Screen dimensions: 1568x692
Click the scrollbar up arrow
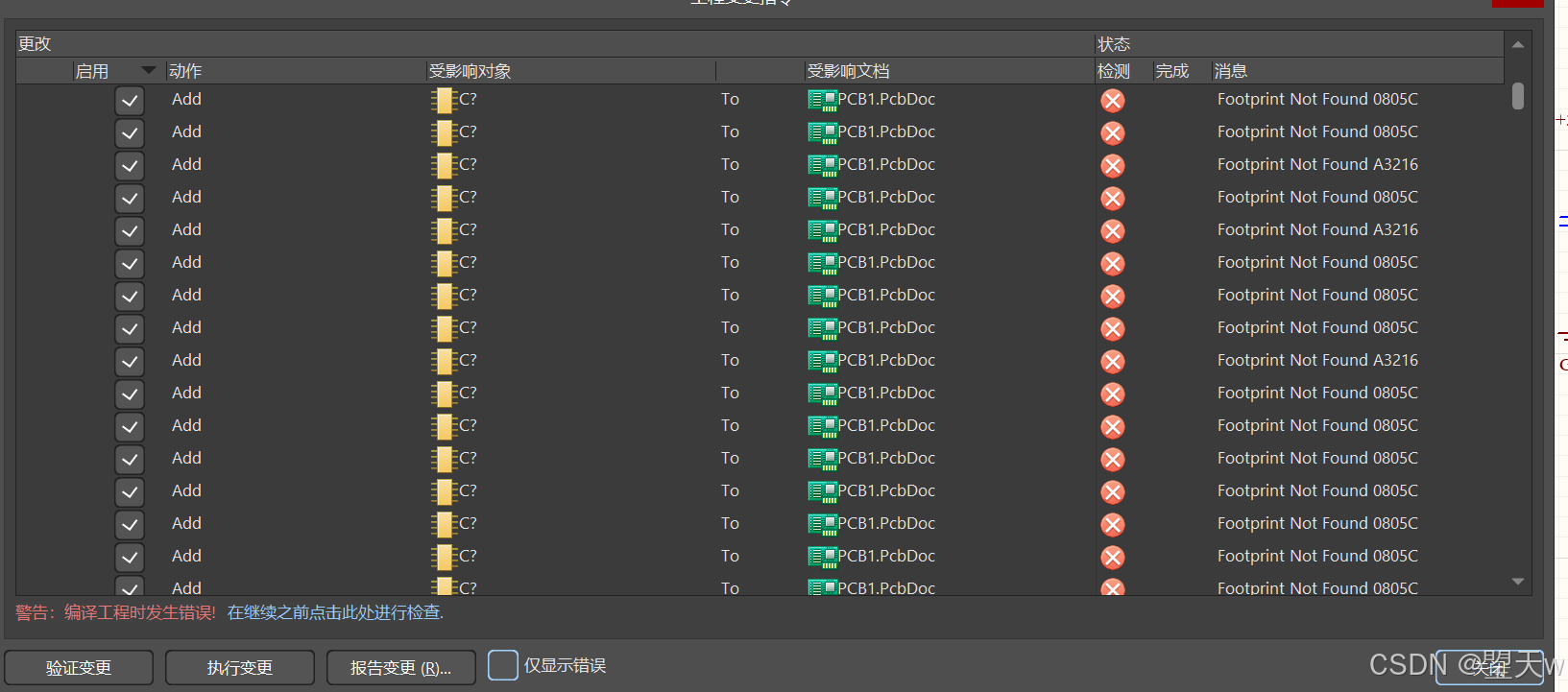1518,44
